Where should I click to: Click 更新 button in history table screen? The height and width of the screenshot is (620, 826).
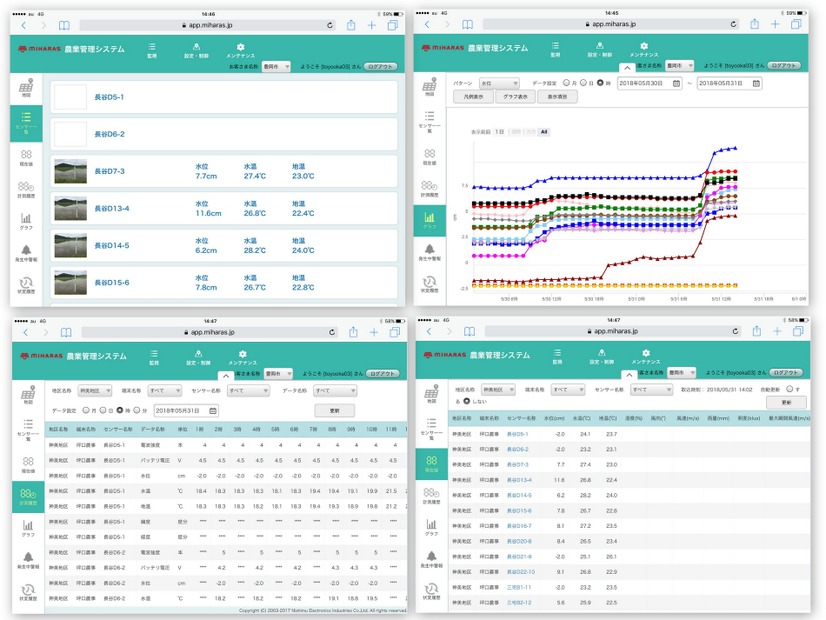click(335, 411)
